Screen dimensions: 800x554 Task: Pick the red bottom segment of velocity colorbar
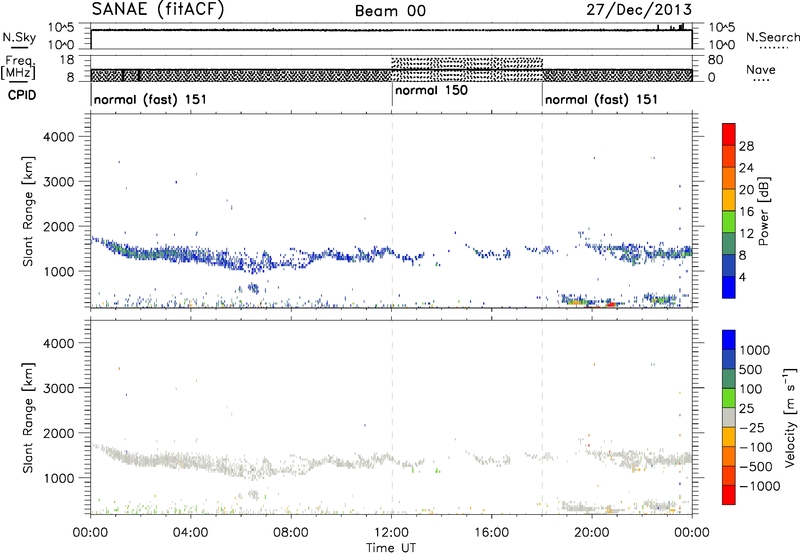[x=729, y=494]
